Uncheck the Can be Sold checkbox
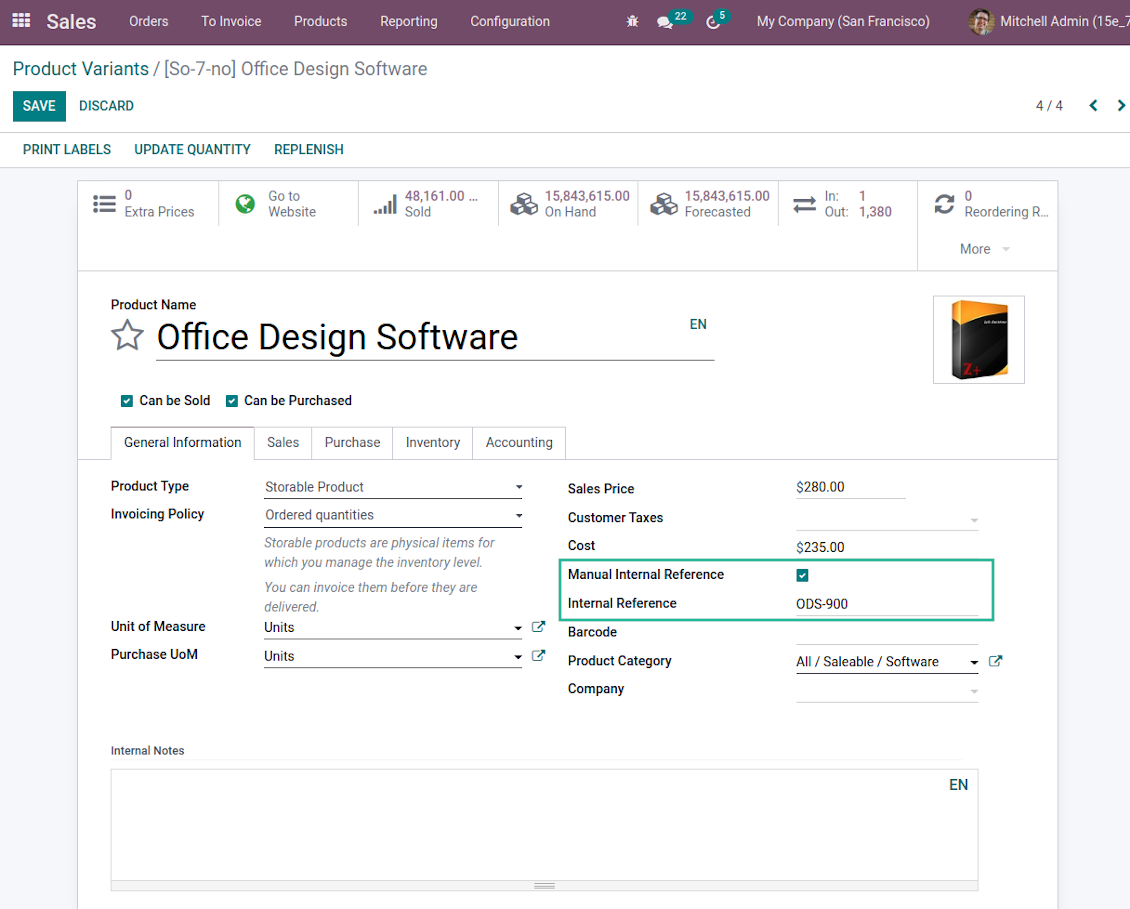Screen dimensions: 1130x909 pos(127,401)
